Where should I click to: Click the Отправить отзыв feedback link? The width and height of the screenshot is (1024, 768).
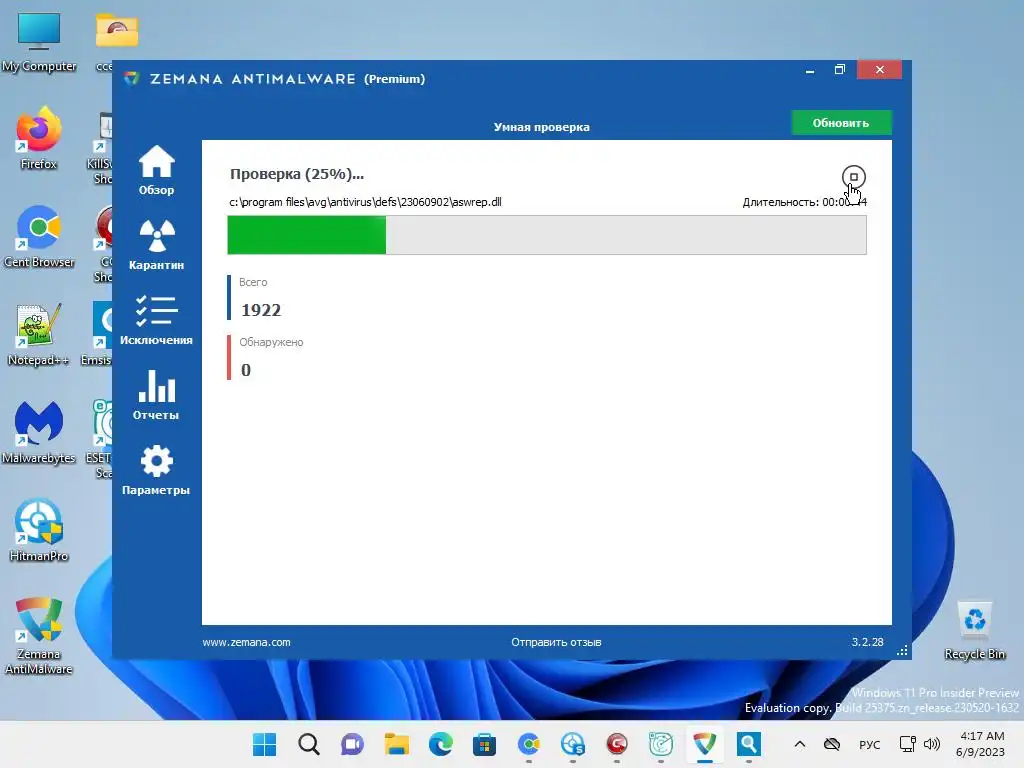556,642
